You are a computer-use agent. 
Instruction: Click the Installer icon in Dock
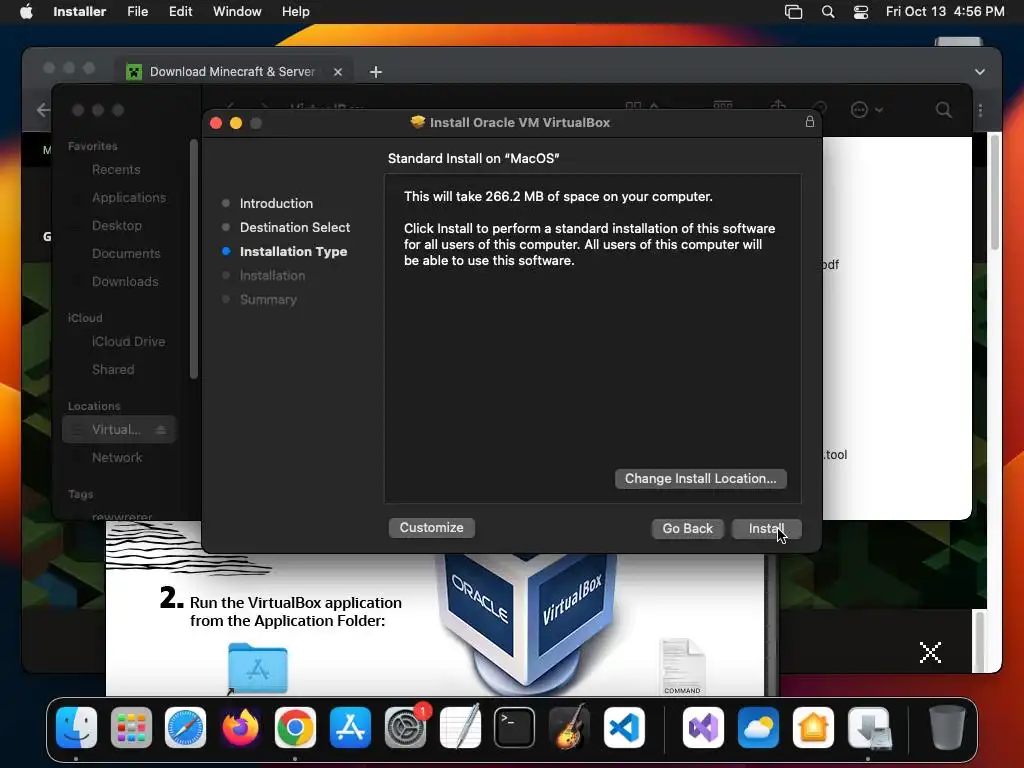click(x=869, y=728)
